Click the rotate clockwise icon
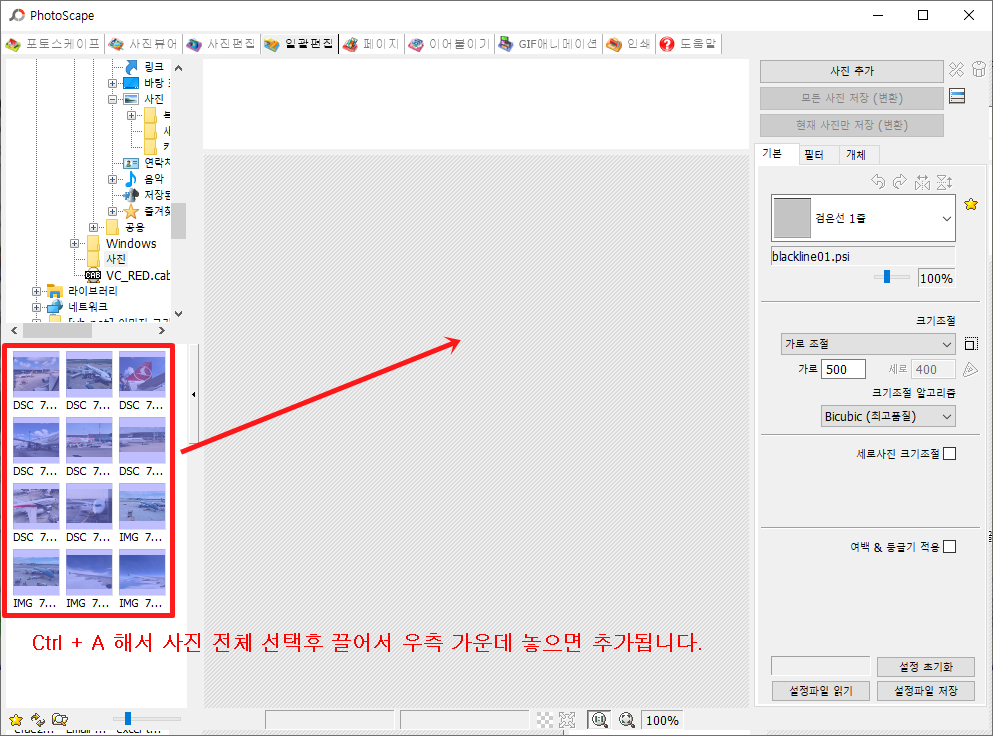The width and height of the screenshot is (993, 736). coord(899,182)
